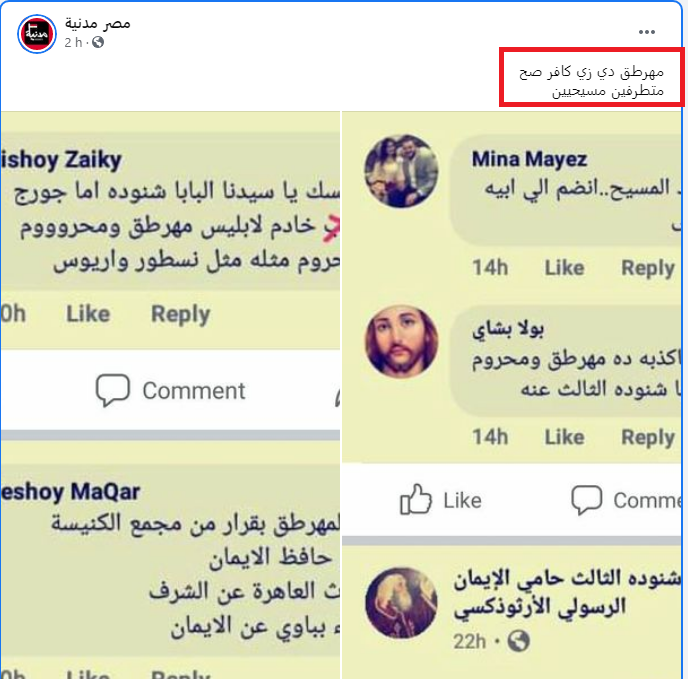Viewport: 688px width, 679px height.
Task: Click the globe public-audience icon beside 2 h
Action: [98, 42]
